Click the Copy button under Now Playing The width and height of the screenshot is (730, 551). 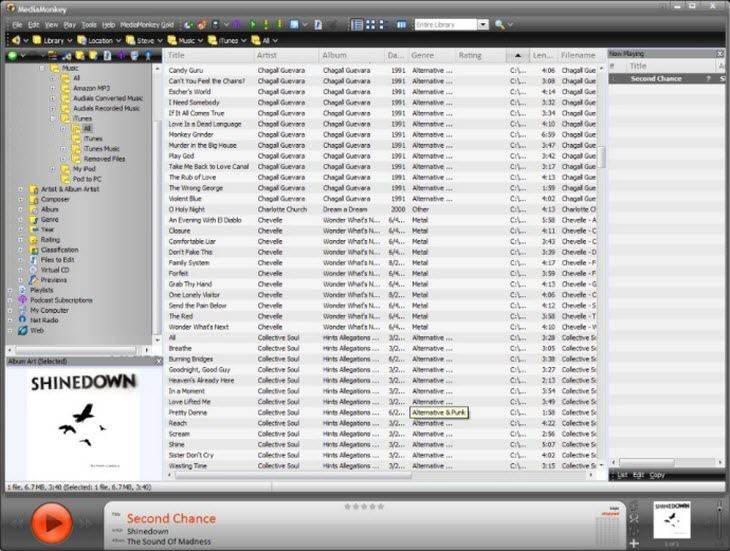tap(657, 475)
